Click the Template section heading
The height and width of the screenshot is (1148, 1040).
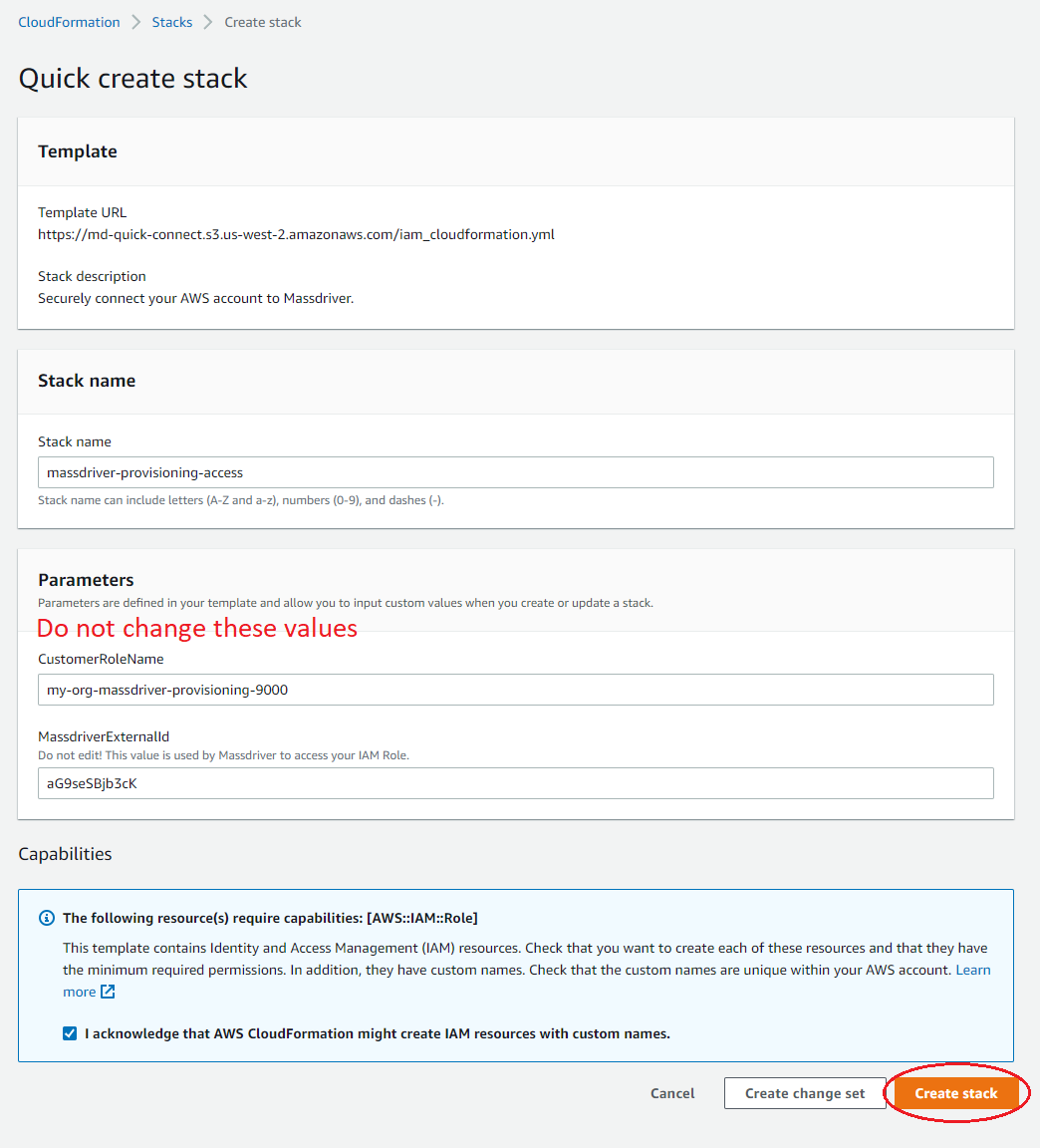tap(78, 151)
